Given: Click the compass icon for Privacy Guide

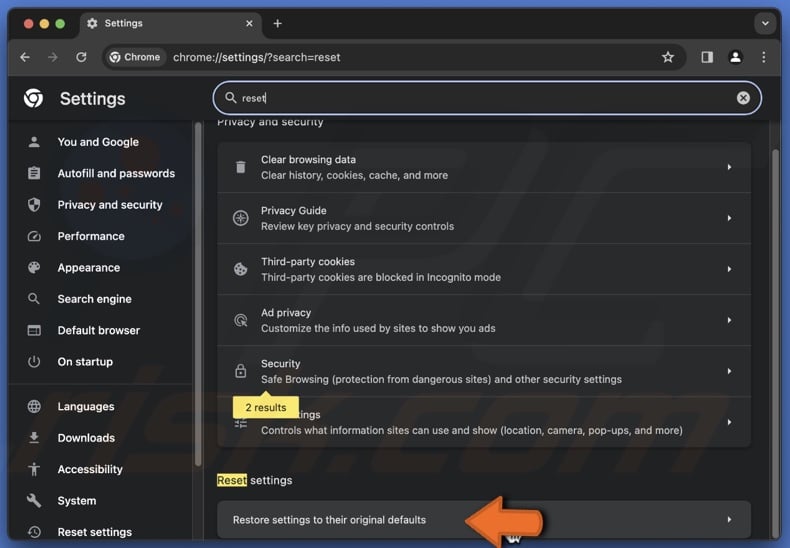Looking at the screenshot, I should point(241,218).
